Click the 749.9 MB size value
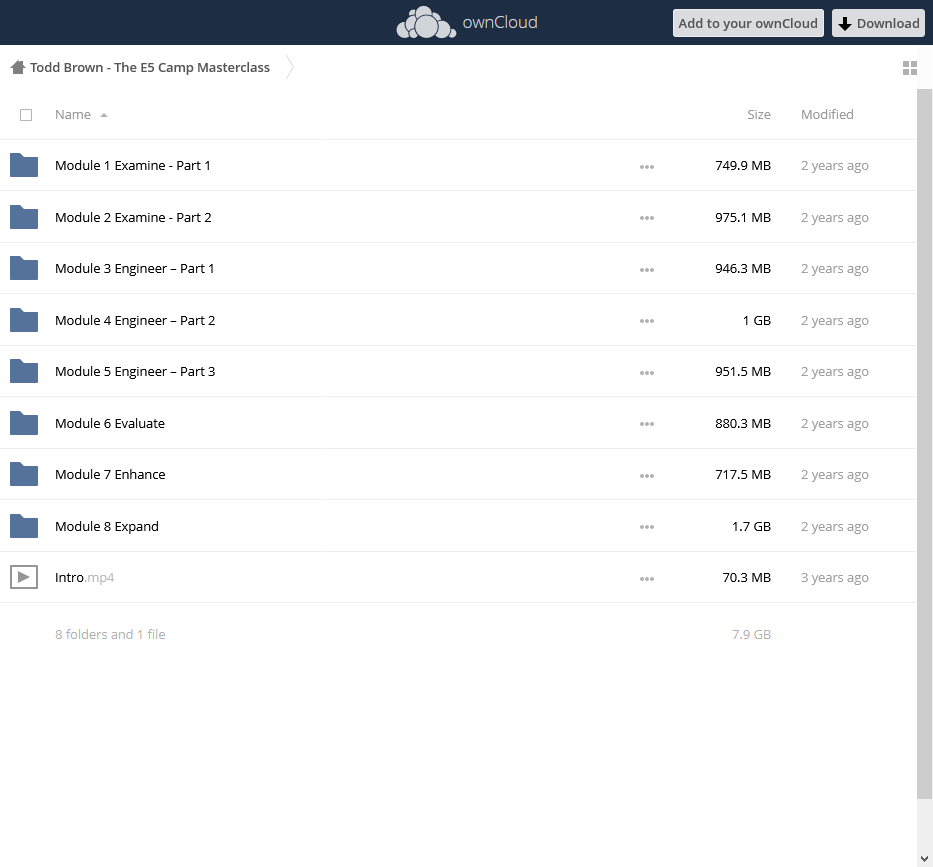 [743, 165]
